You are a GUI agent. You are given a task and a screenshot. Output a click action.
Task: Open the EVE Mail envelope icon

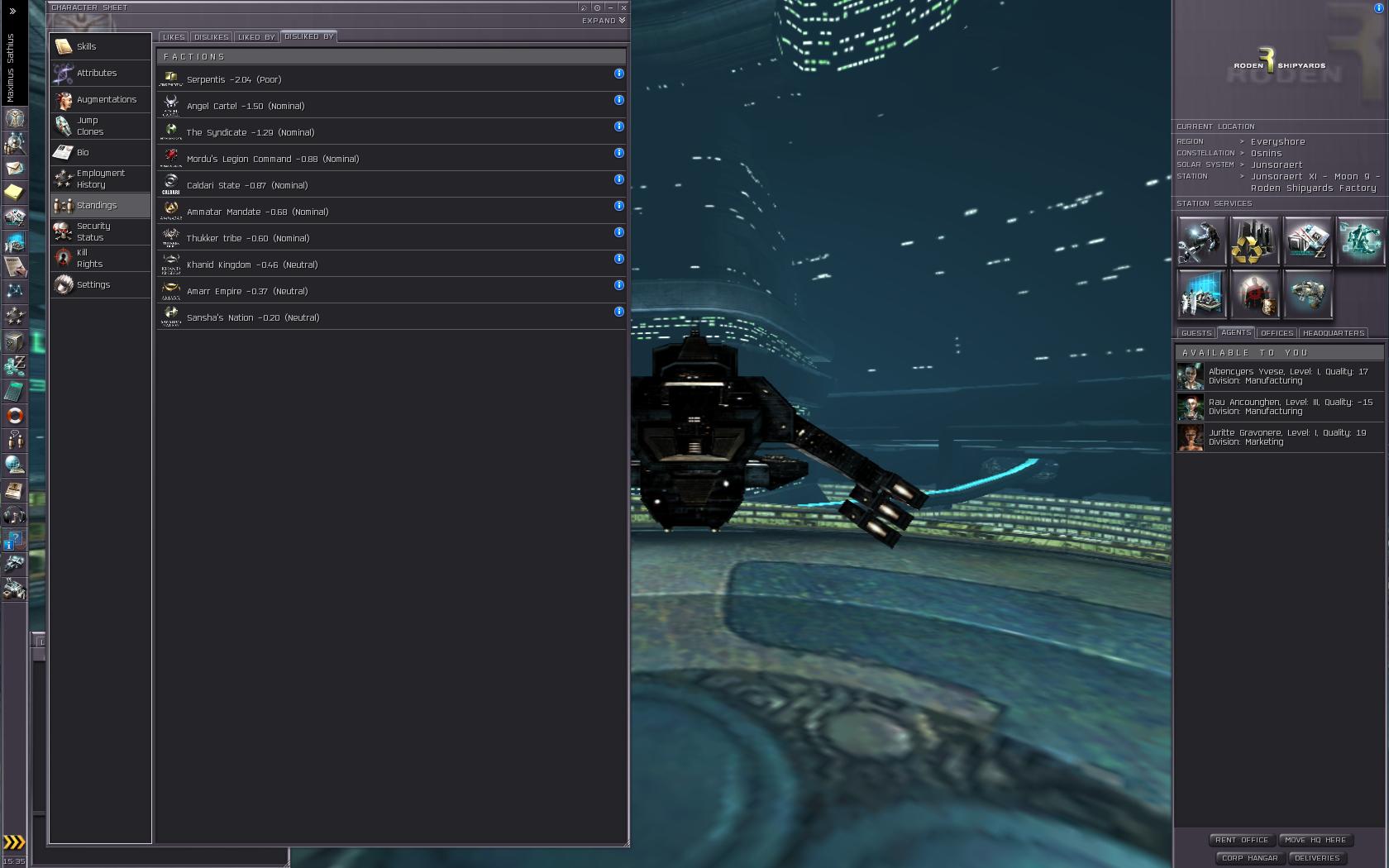pyautogui.click(x=14, y=168)
